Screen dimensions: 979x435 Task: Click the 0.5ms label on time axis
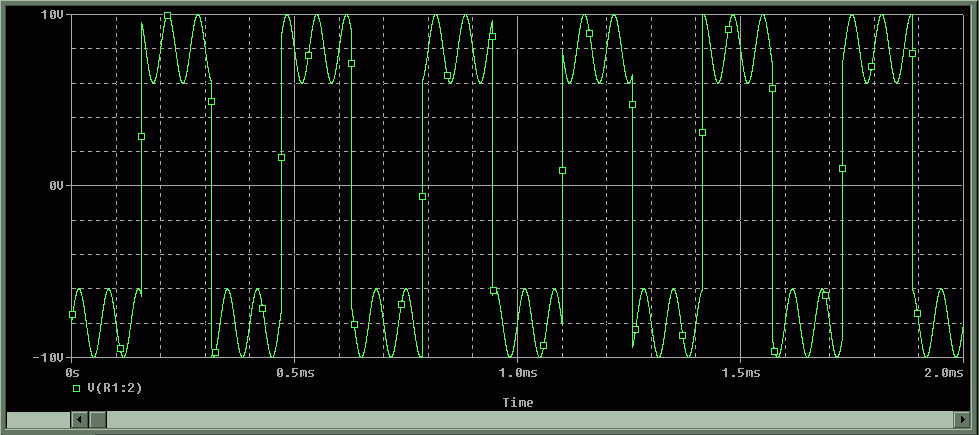[x=292, y=372]
